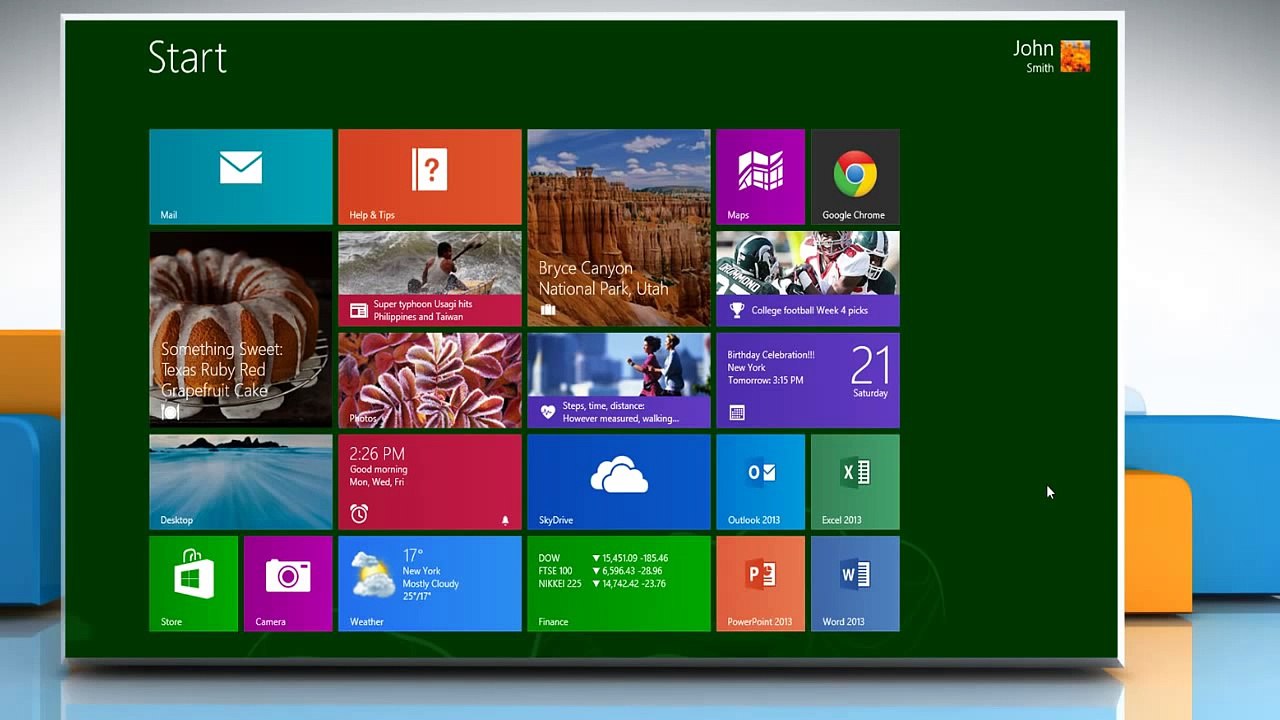Click the NIKKEI 225 index row
Viewport: 1280px width, 720px height.
(x=602, y=584)
